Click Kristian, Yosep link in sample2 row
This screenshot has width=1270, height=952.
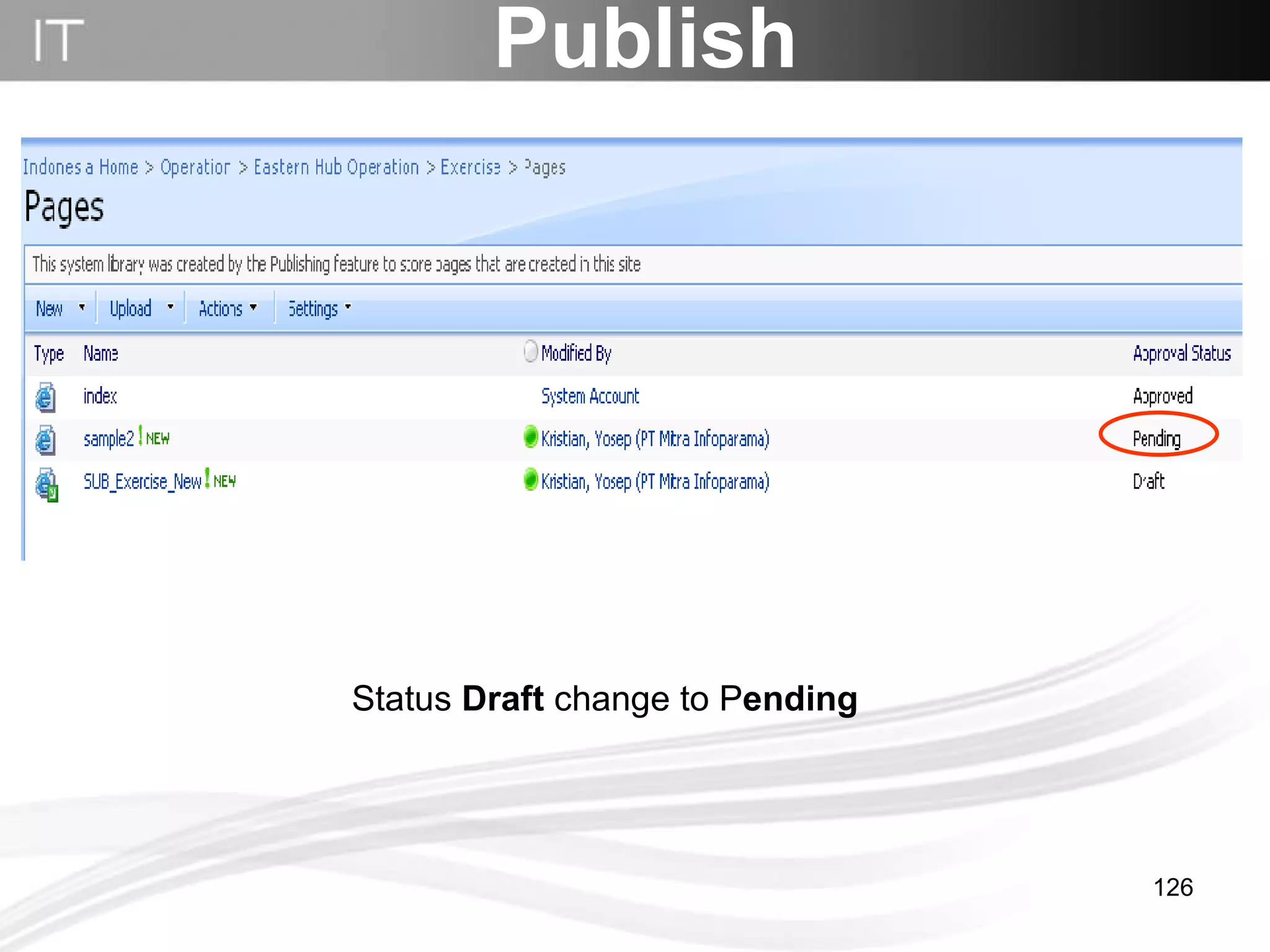click(x=655, y=439)
